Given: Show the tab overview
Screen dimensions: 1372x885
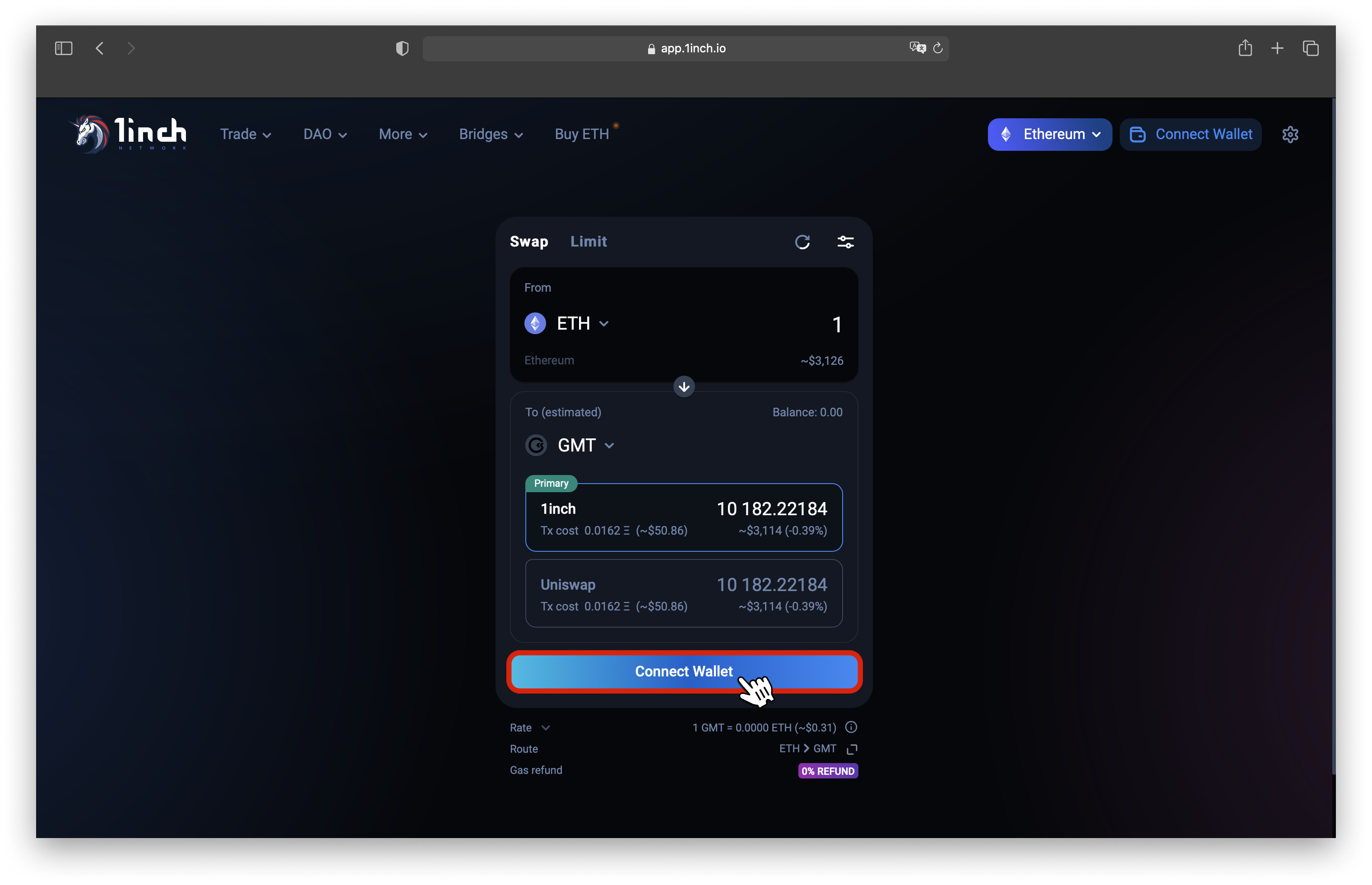Looking at the screenshot, I should tap(1310, 48).
